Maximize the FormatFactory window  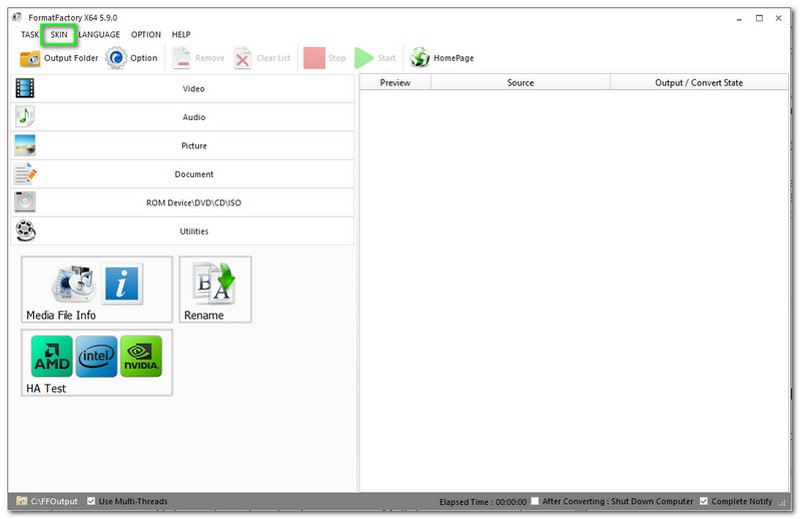759,18
